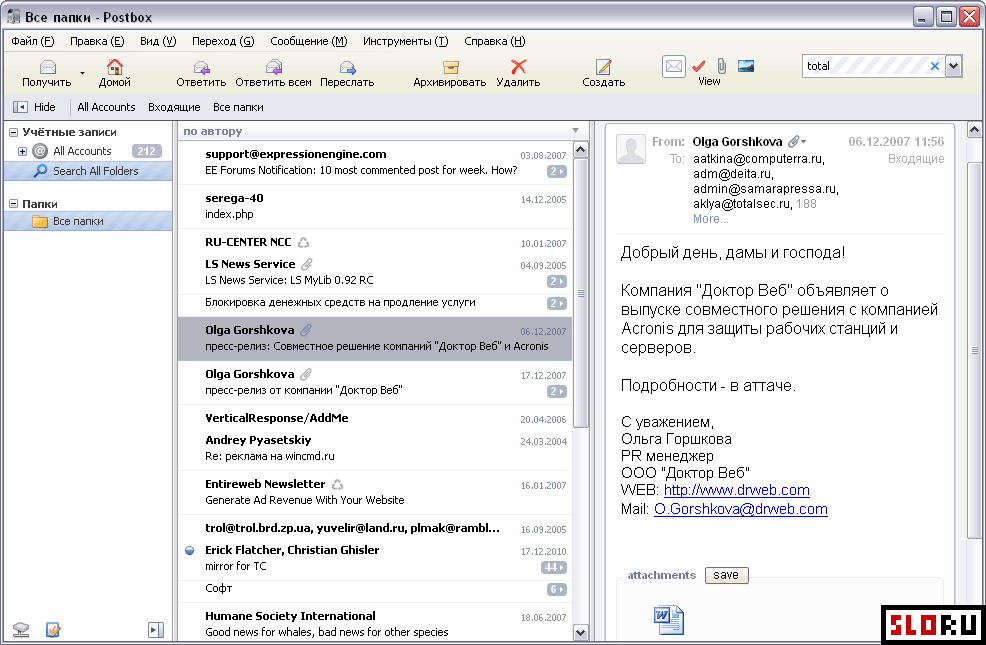
Task: Open the Файл menu
Action: (33, 41)
